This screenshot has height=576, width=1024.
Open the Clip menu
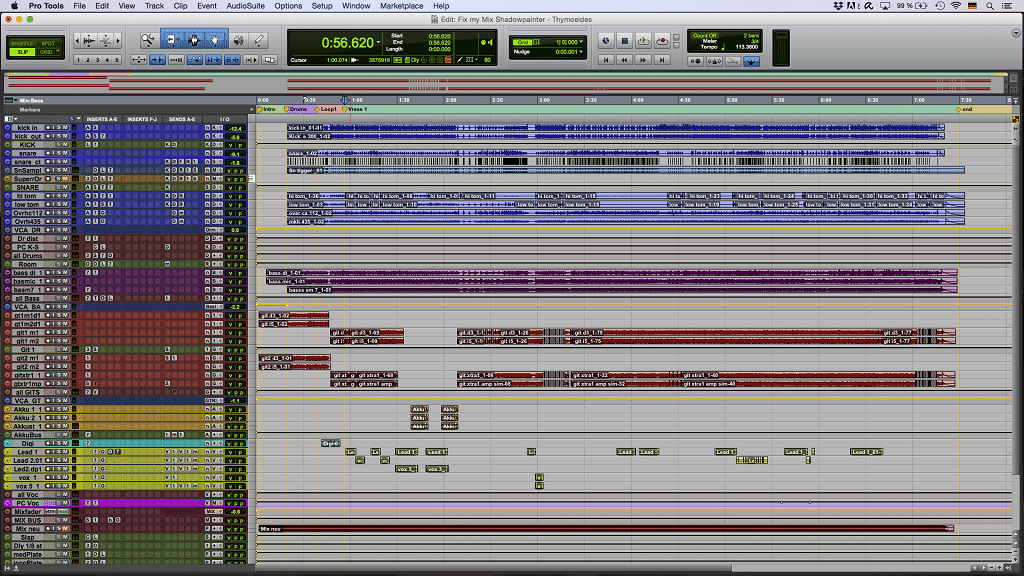pyautogui.click(x=180, y=6)
